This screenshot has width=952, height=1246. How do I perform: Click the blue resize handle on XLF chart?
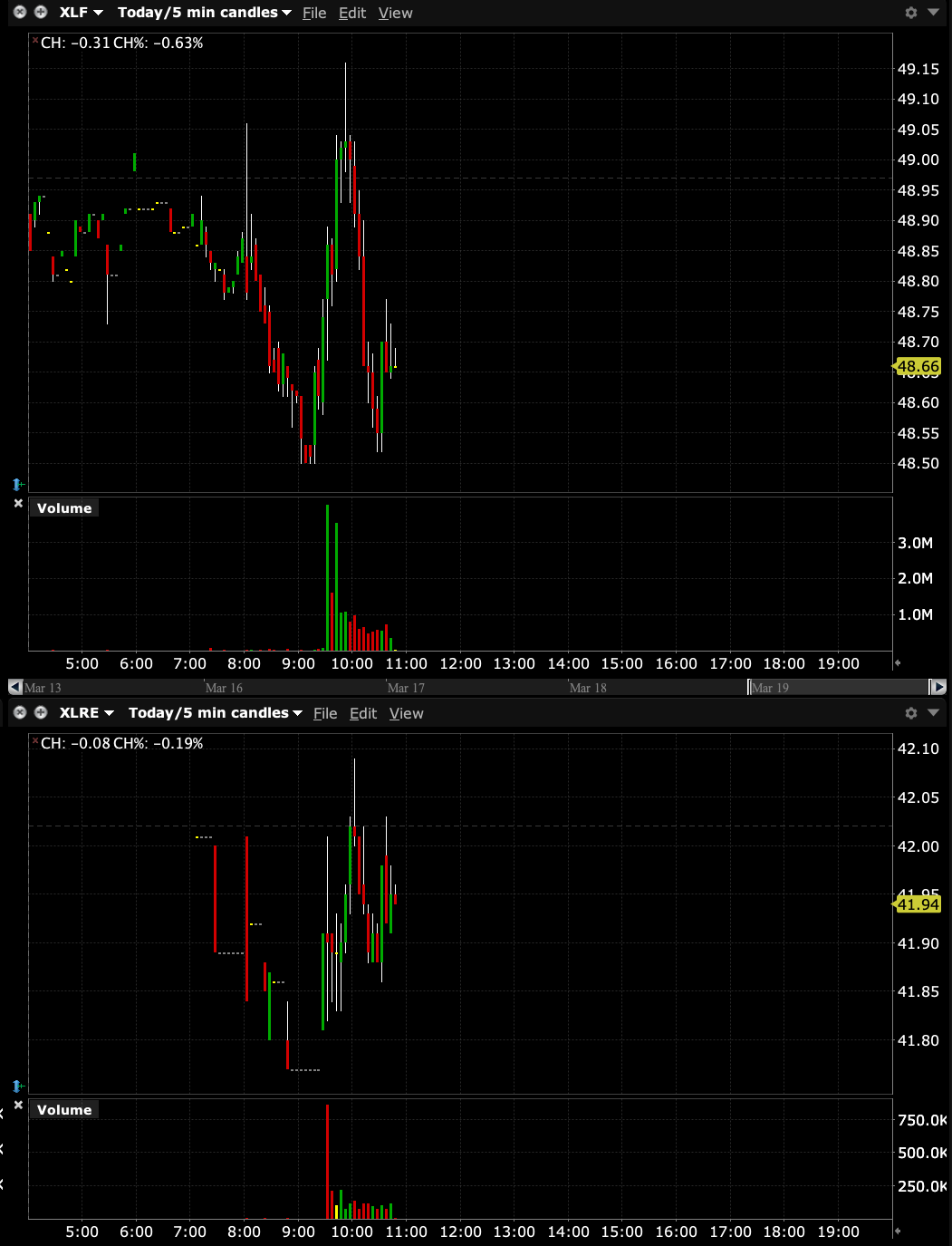[x=17, y=485]
